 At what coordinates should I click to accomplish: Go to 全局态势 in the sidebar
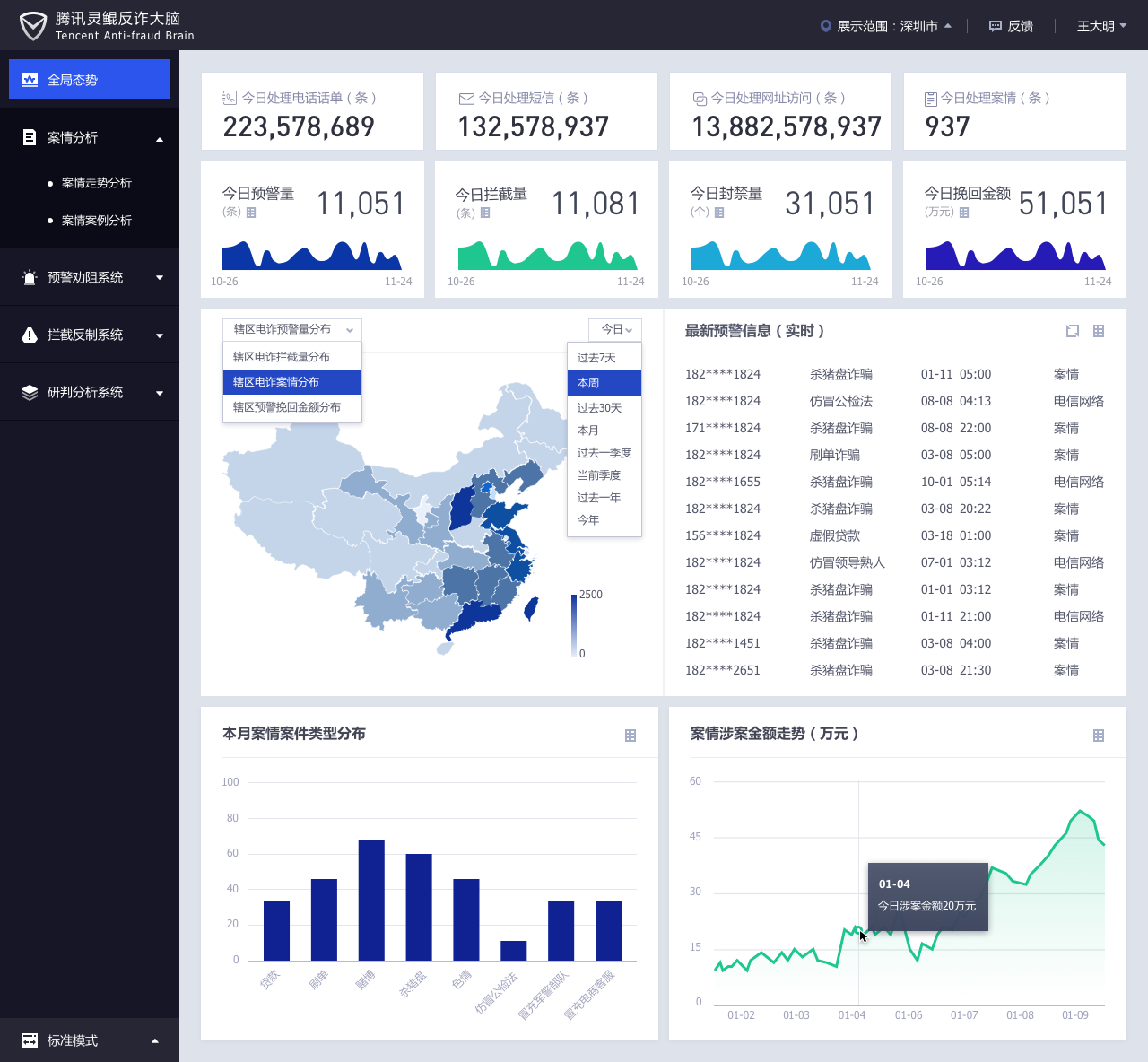pyautogui.click(x=90, y=80)
